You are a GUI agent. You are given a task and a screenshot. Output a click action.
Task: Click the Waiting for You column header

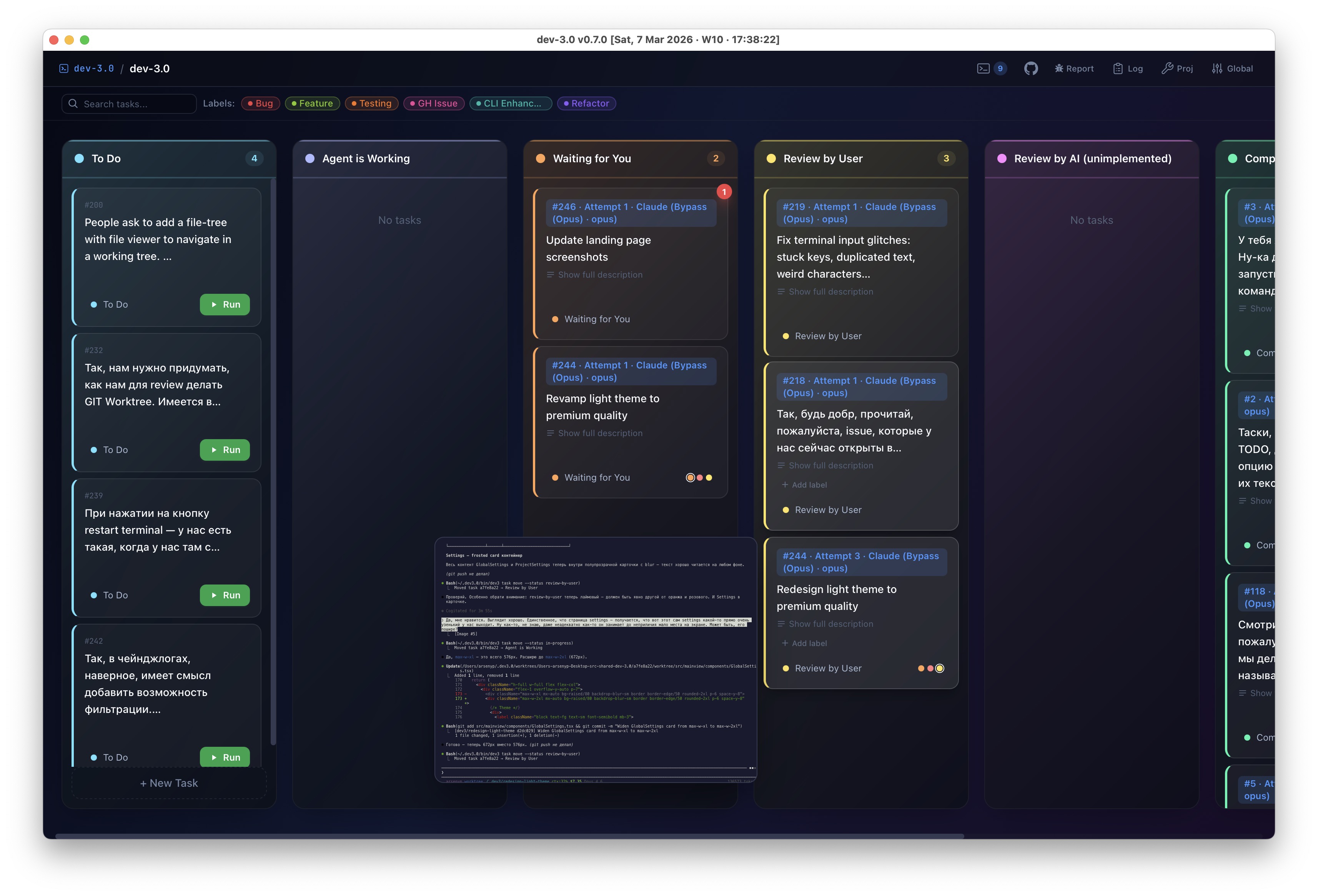click(x=591, y=158)
